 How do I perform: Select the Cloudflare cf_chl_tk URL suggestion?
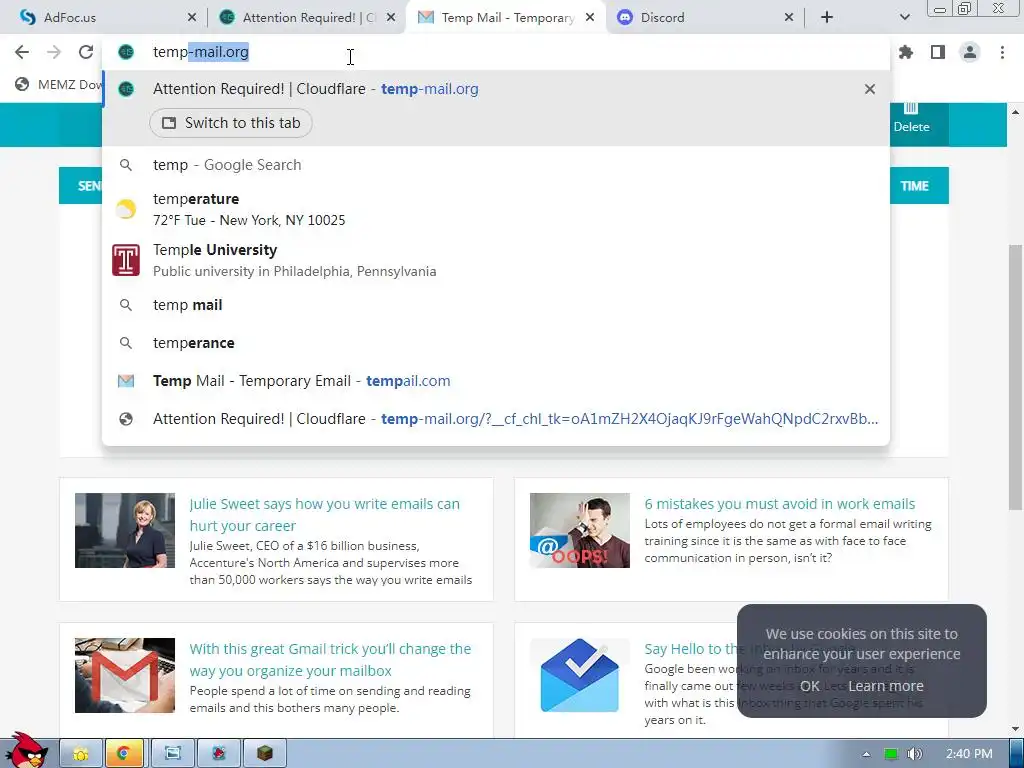[x=496, y=419]
